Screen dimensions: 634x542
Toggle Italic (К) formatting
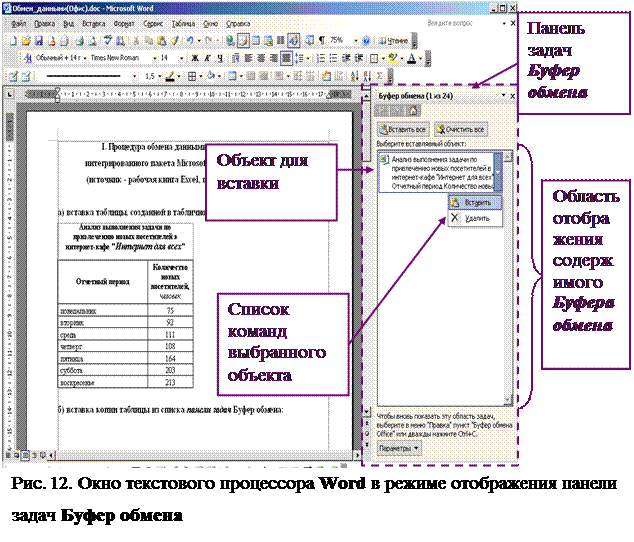(207, 58)
